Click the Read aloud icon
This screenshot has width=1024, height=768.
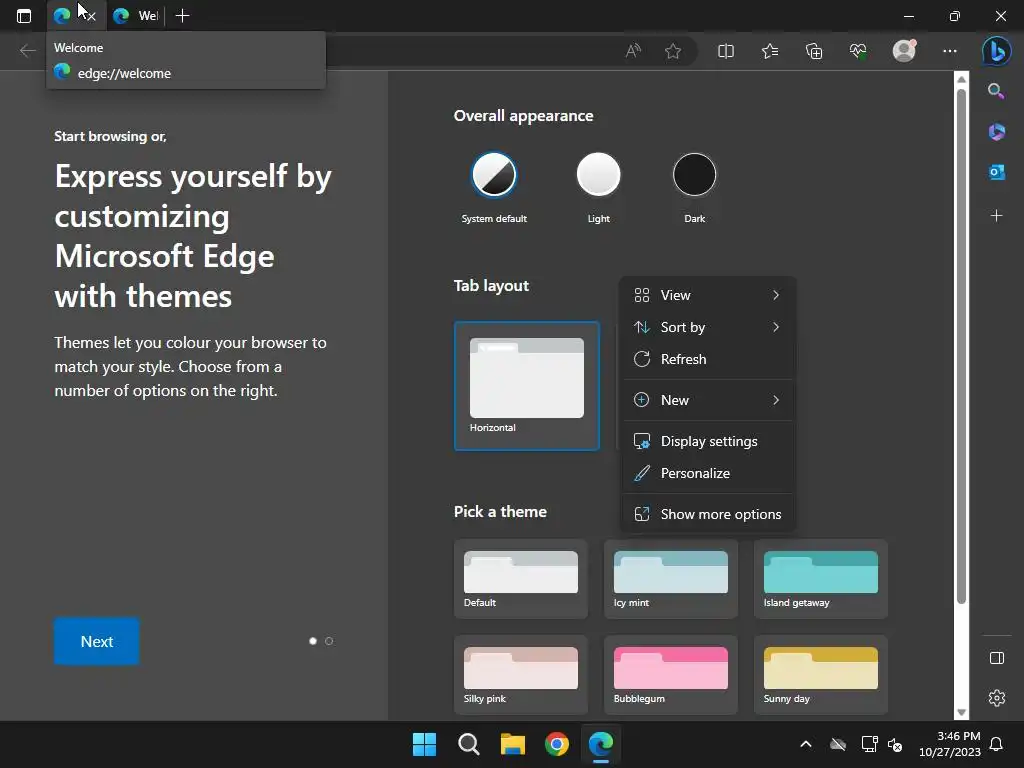(633, 50)
